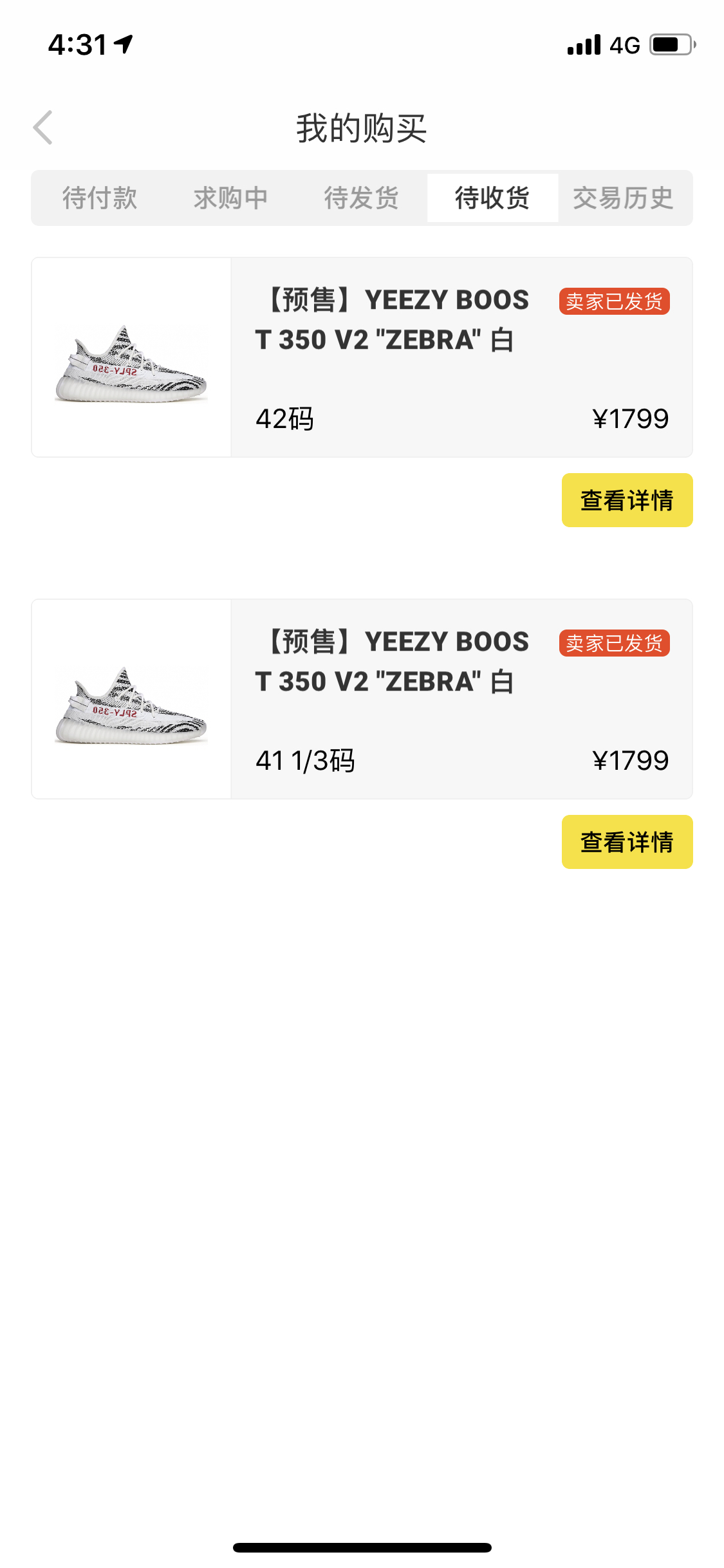Open the second YEEZY BOOST 350 title

(393, 662)
